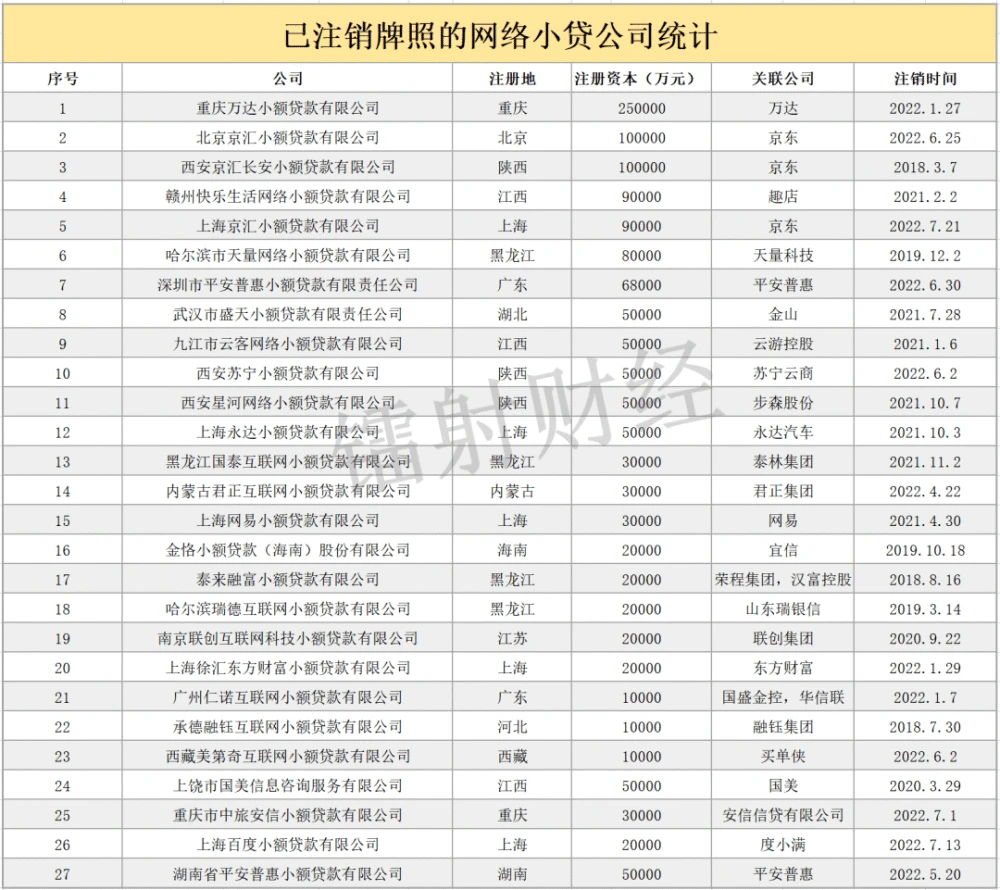Click related company 荣程集团，汉富控股

coord(783,580)
